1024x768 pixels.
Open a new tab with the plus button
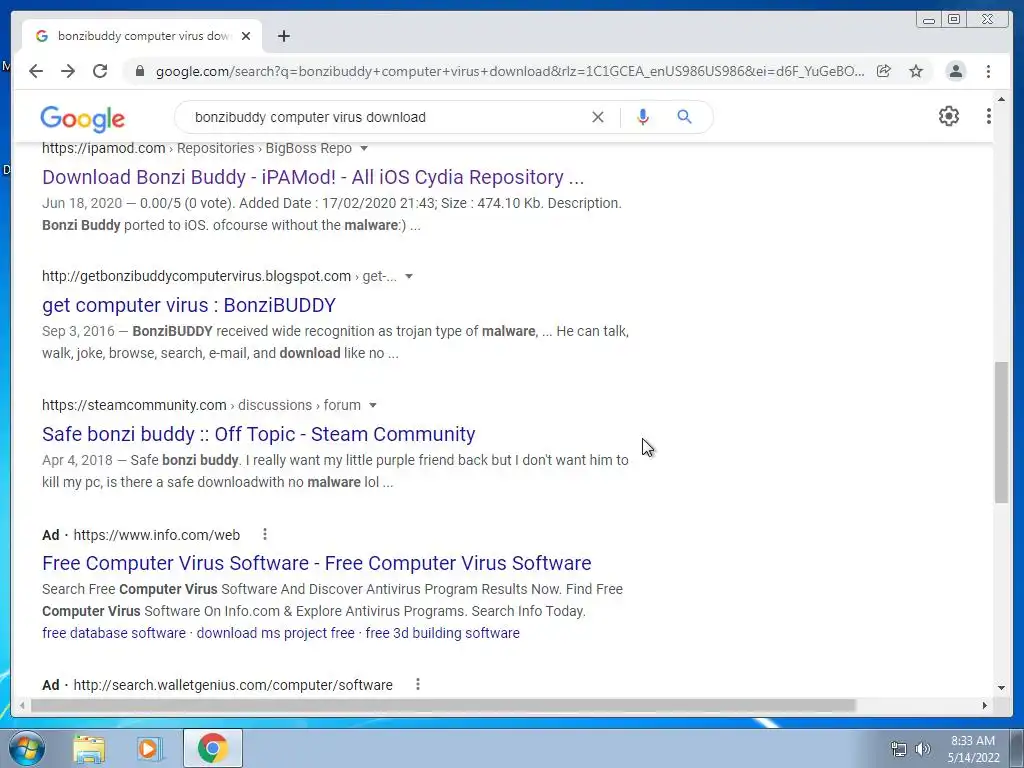pyautogui.click(x=283, y=36)
